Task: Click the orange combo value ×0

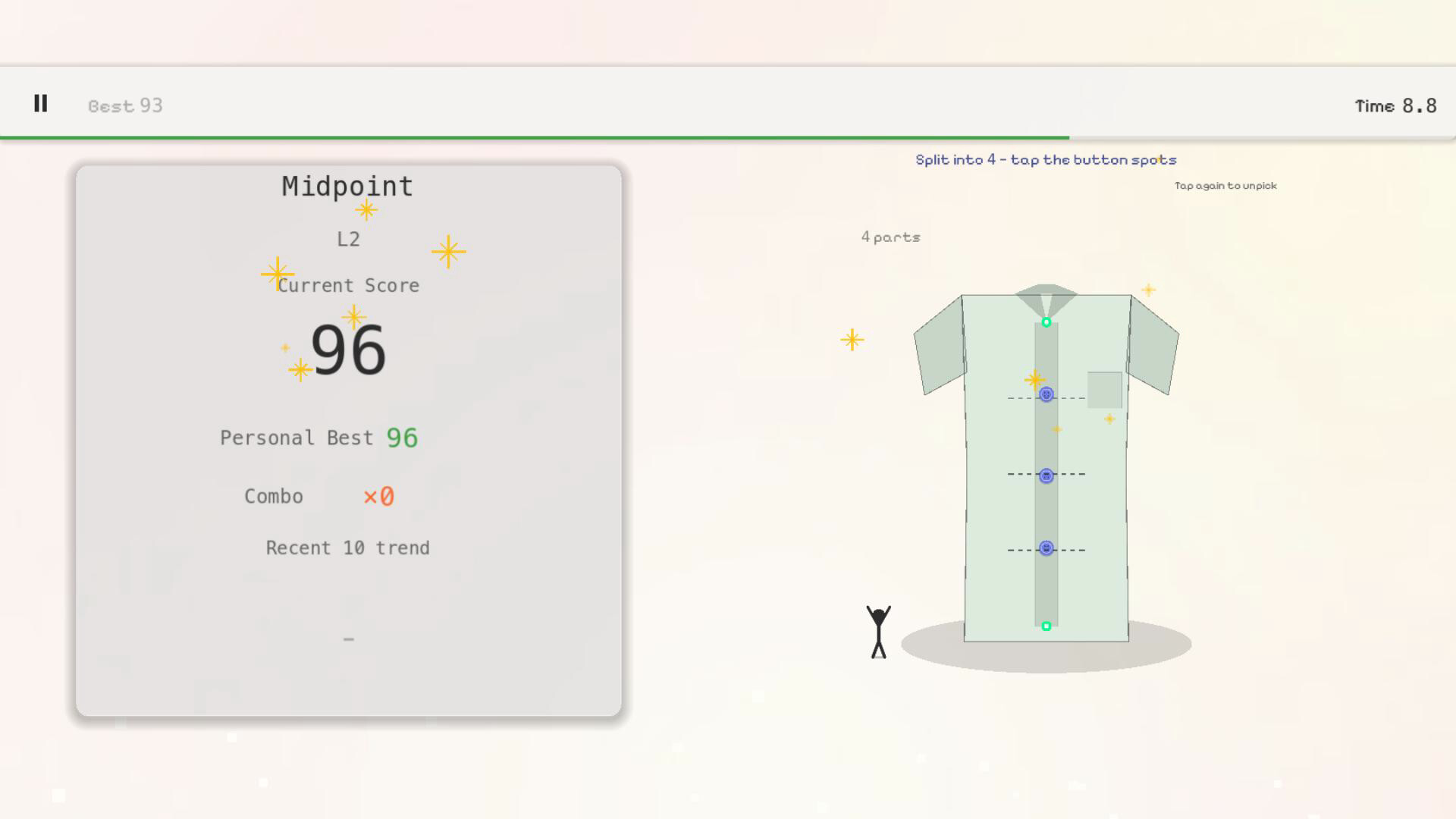Action: (378, 497)
